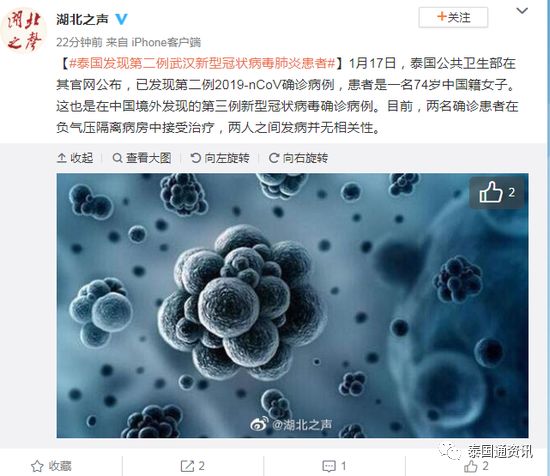Click the repost icon with count 2
The height and width of the screenshot is (476, 550).
pos(193,466)
